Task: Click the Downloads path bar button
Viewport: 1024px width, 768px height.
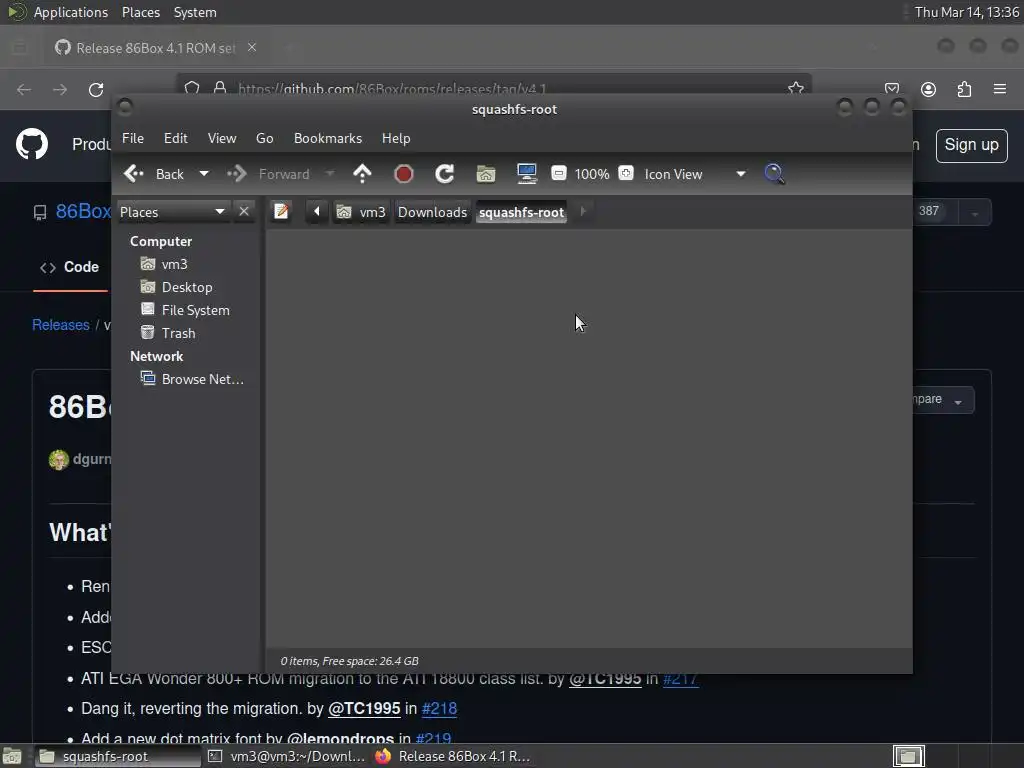Action: [432, 212]
